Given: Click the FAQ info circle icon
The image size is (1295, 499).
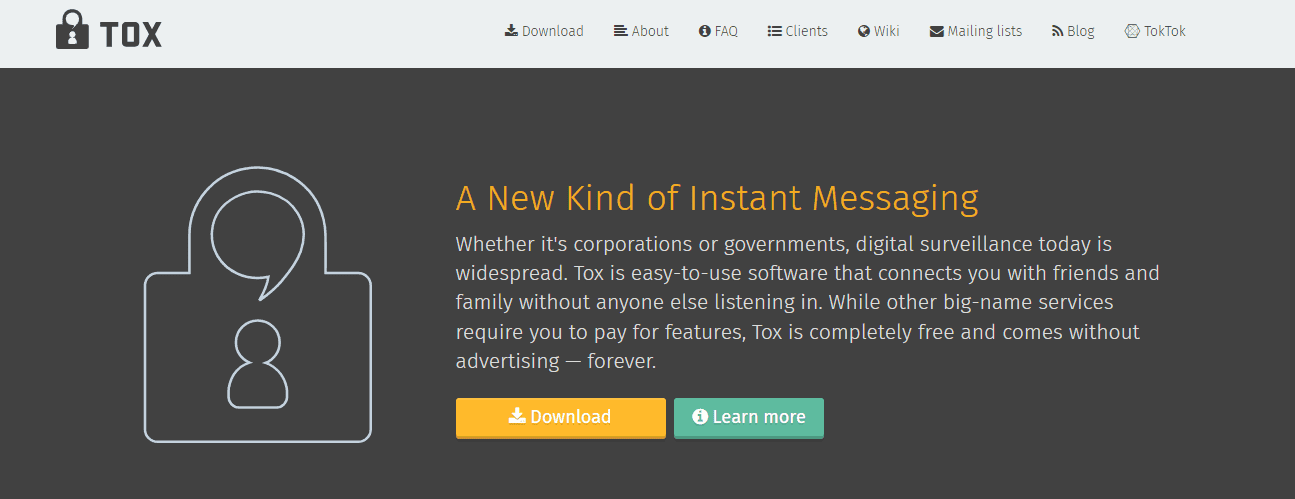Looking at the screenshot, I should (x=704, y=31).
